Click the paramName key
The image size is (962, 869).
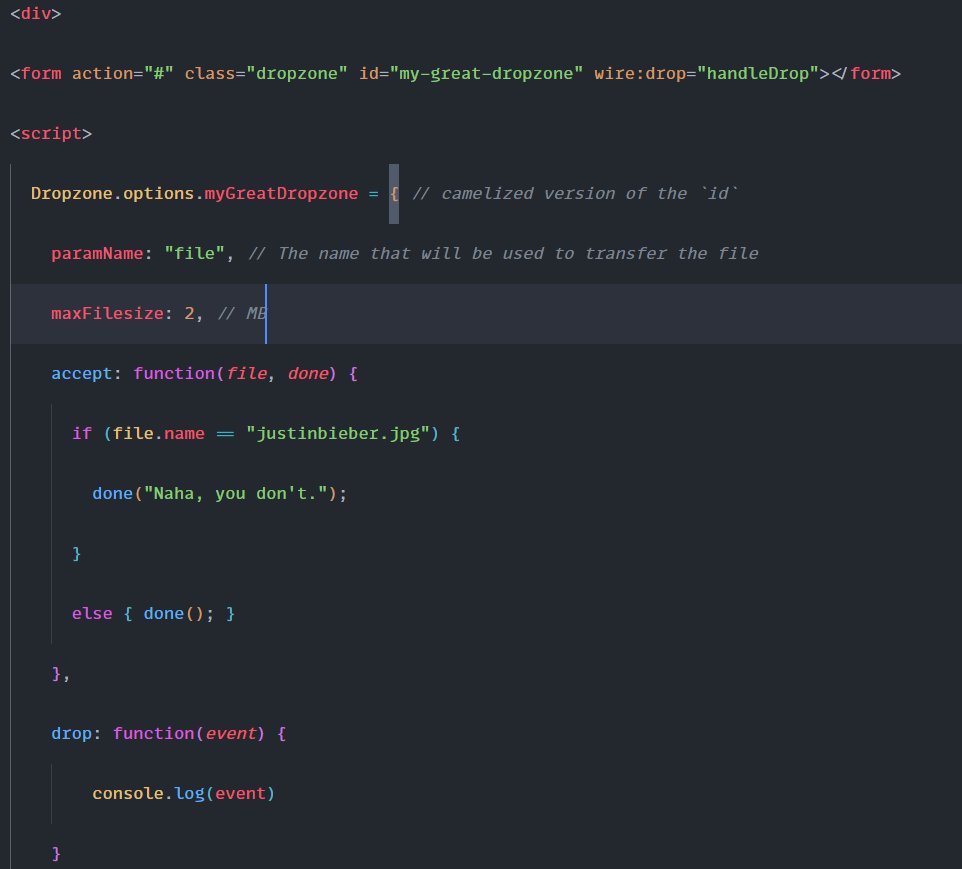97,253
